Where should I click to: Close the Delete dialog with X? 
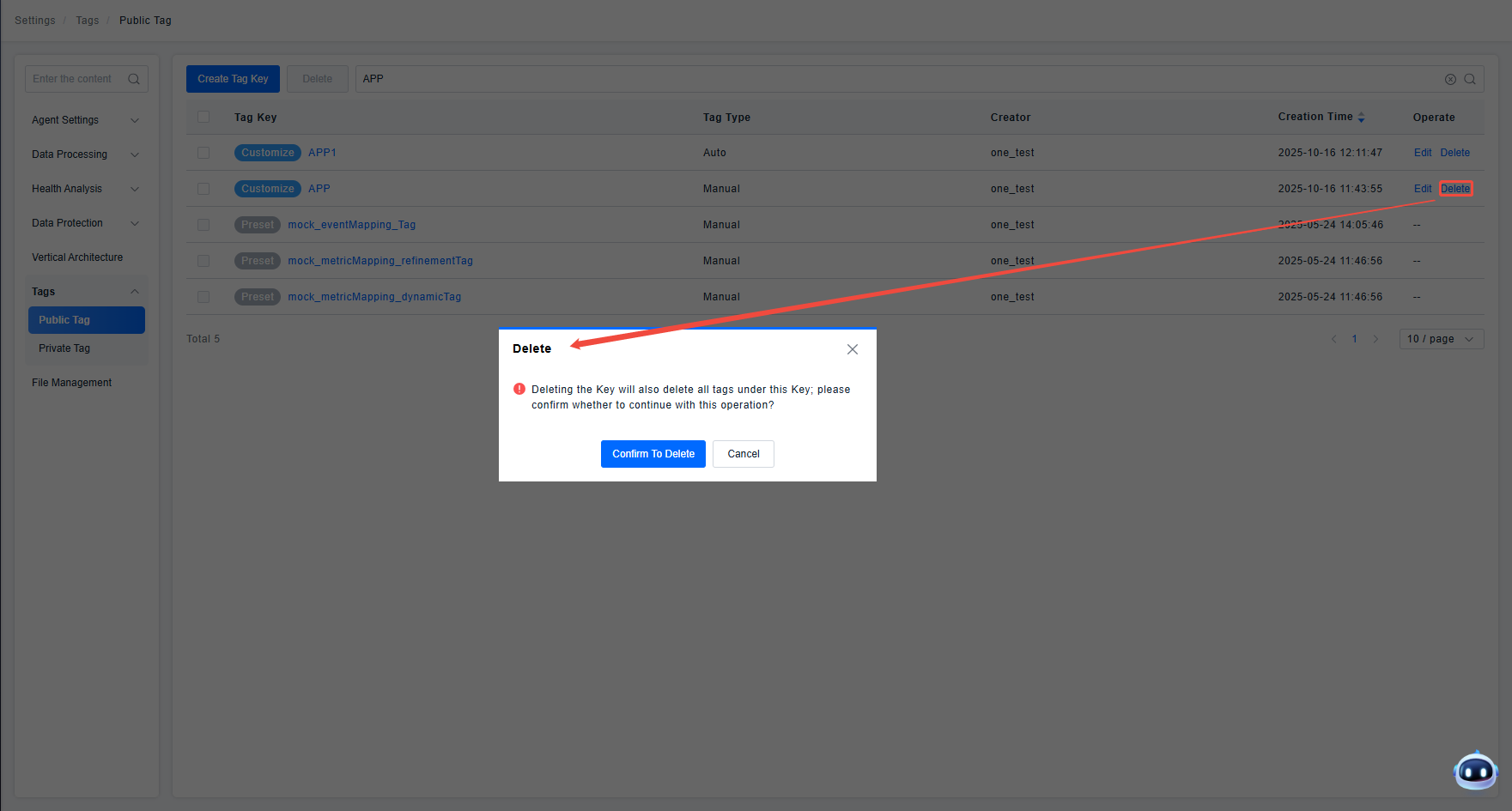852,349
